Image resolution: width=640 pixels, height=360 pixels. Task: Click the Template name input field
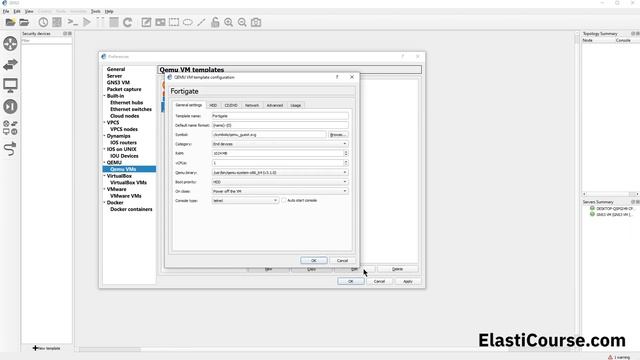coord(280,116)
